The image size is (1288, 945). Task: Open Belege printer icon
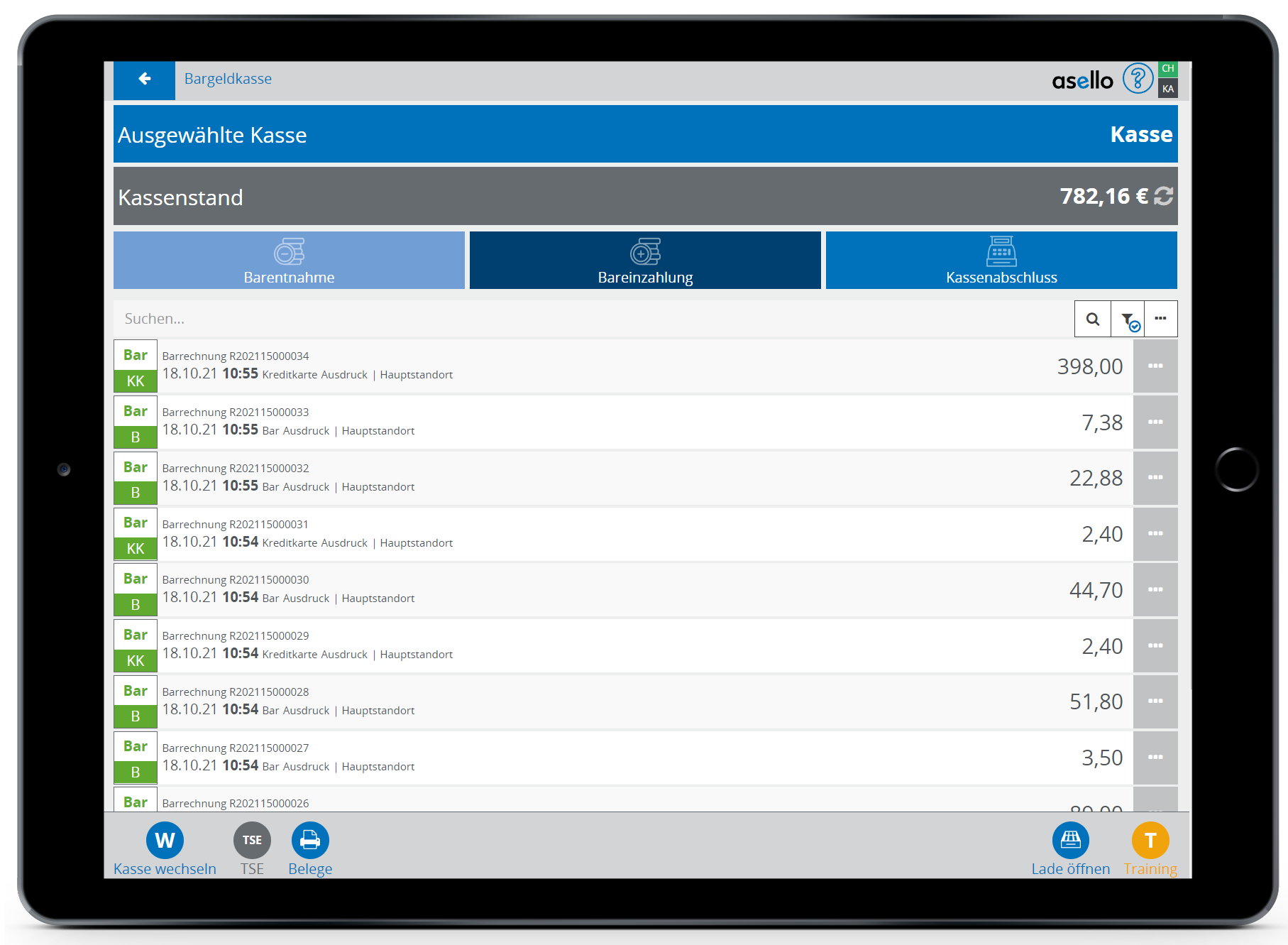[310, 841]
